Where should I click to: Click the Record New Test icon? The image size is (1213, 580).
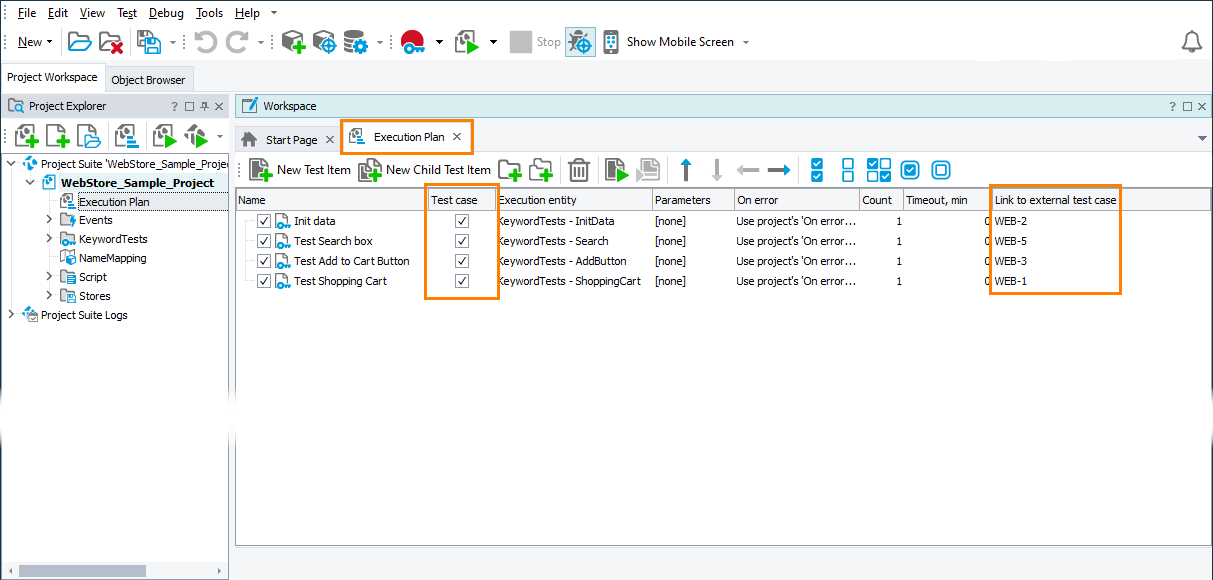(411, 41)
